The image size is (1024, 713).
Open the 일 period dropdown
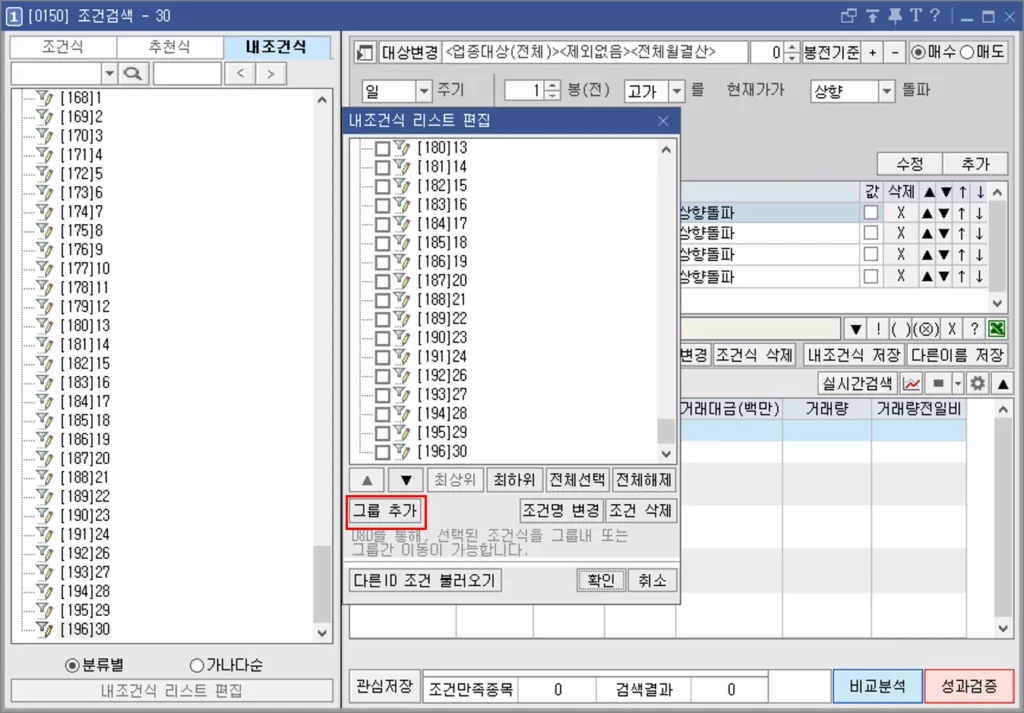point(424,91)
